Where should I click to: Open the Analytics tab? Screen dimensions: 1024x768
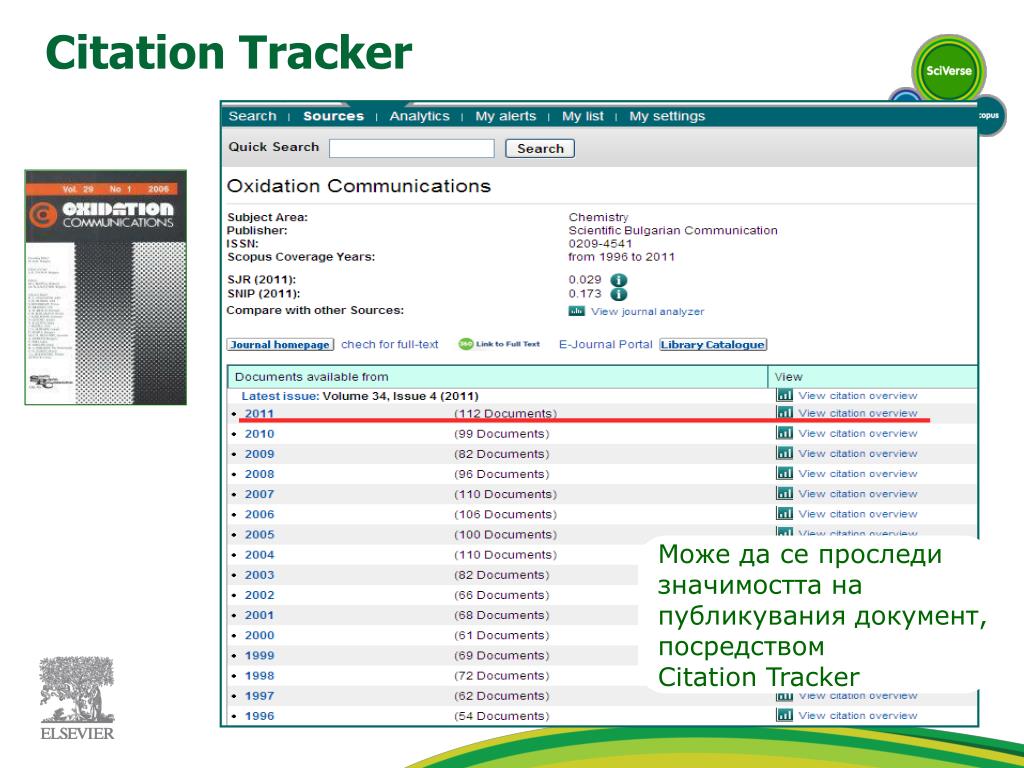pos(419,116)
